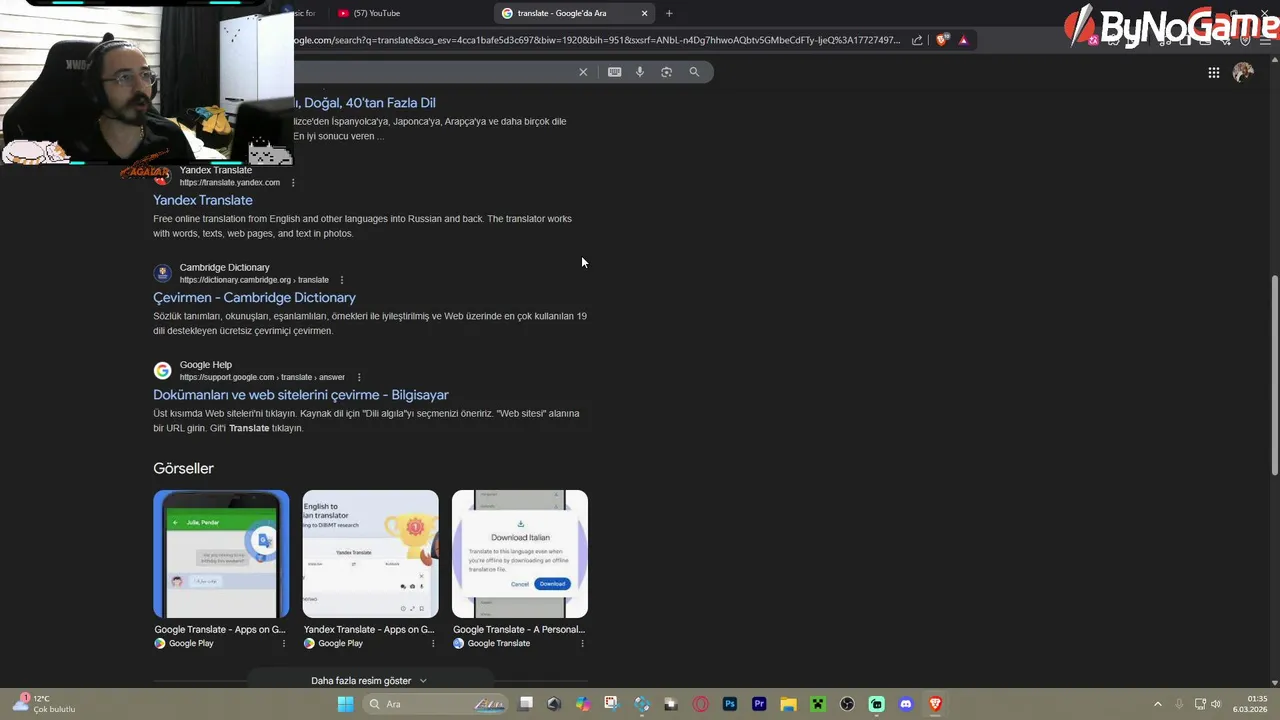Click Google Translate - A Personal... caption
The width and height of the screenshot is (1280, 720).
pos(519,630)
